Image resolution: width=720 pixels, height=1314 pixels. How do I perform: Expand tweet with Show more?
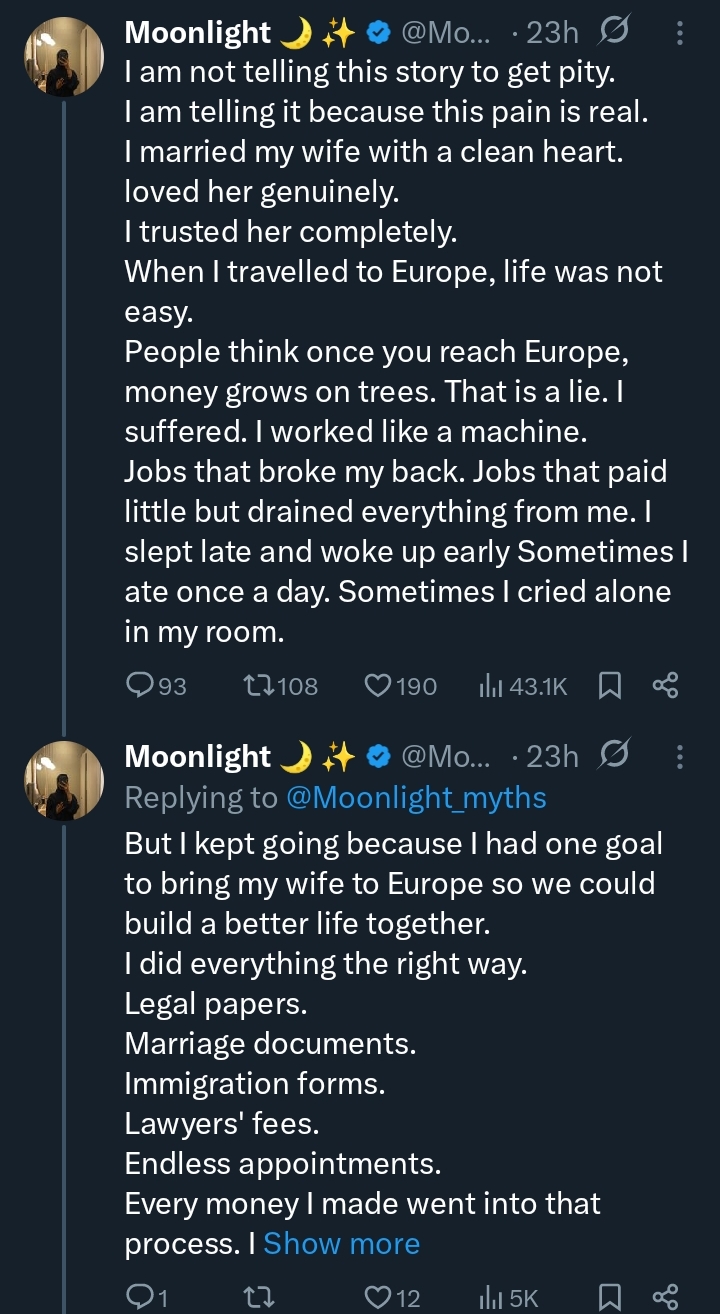tap(341, 1243)
